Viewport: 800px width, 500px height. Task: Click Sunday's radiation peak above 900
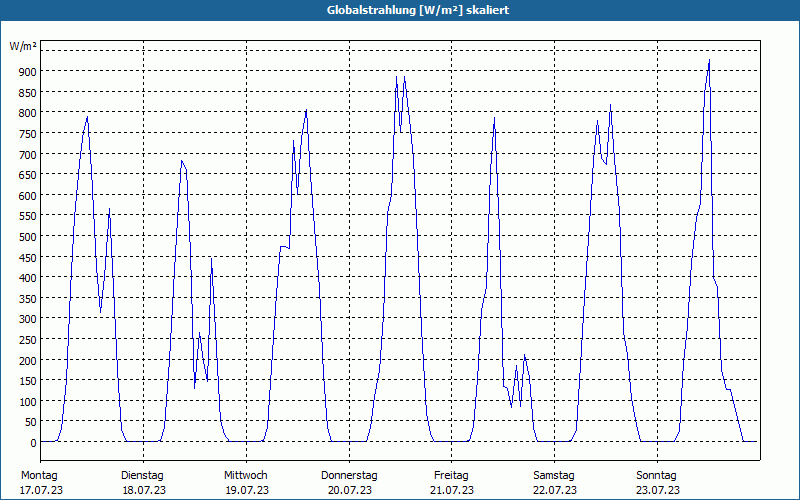click(x=709, y=60)
